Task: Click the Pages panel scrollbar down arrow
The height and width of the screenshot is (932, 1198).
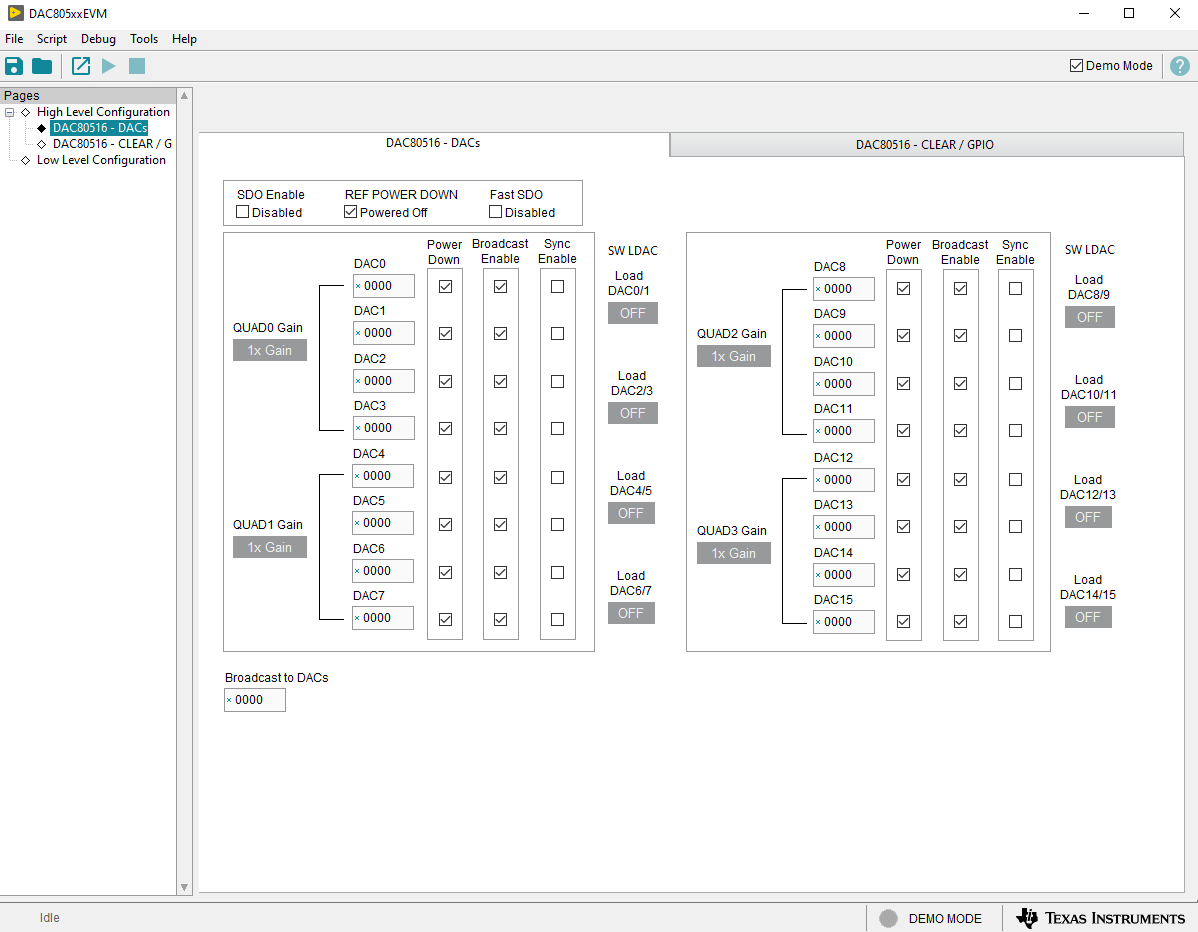Action: tap(184, 887)
